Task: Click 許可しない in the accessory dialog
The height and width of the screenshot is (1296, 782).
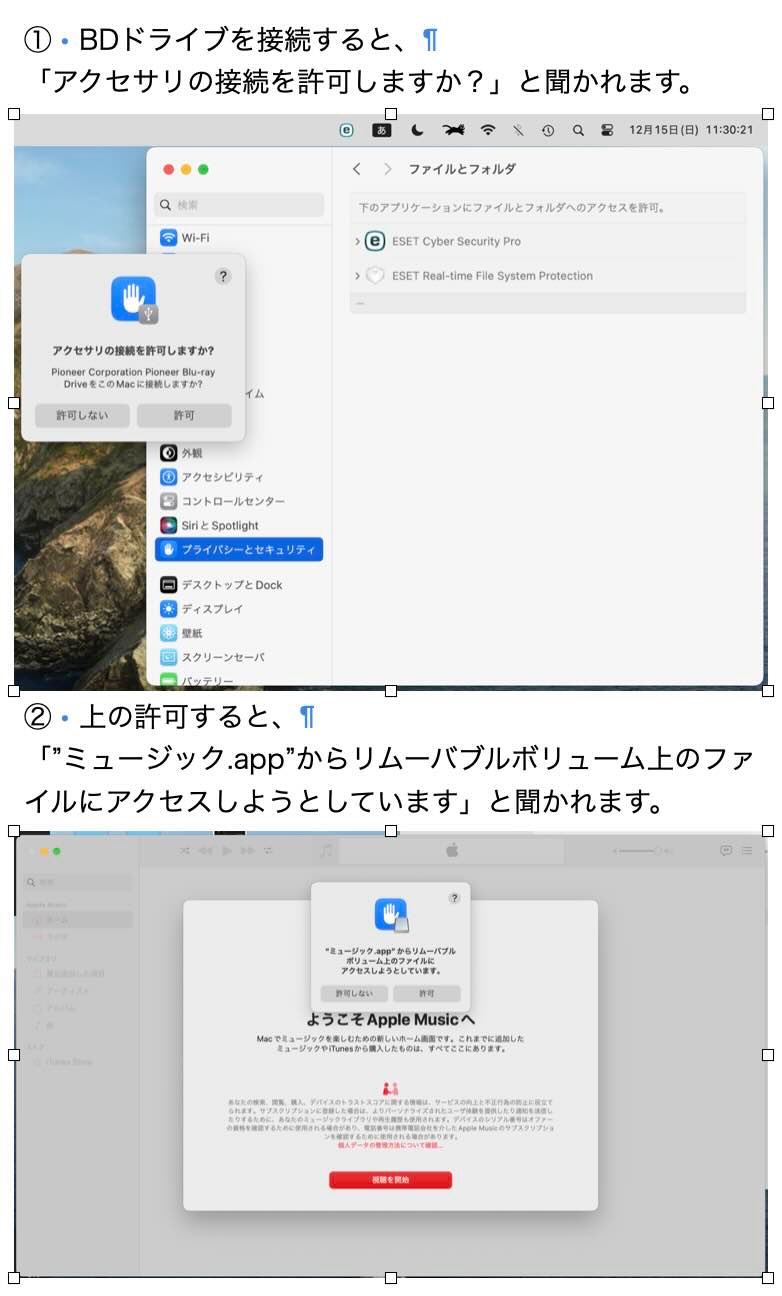Action: pos(82,415)
